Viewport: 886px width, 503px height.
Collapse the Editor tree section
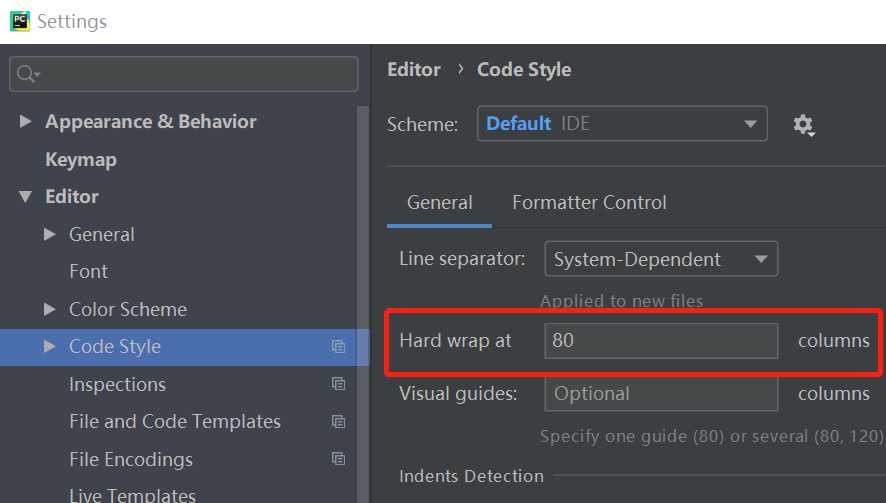tap(26, 197)
